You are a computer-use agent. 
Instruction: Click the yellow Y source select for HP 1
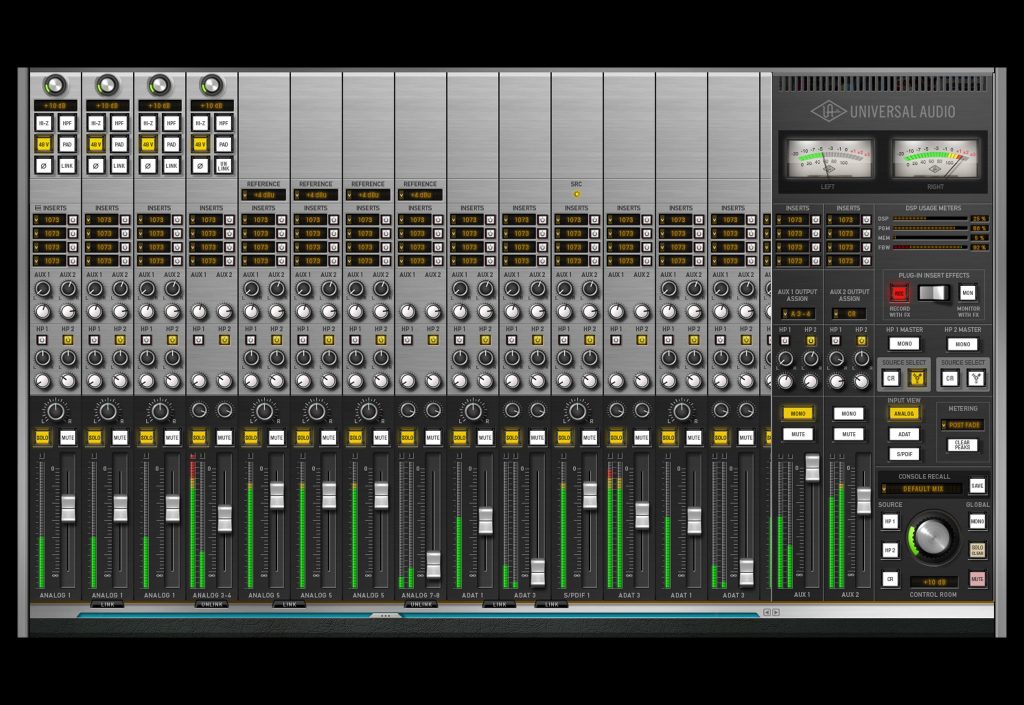tap(917, 377)
